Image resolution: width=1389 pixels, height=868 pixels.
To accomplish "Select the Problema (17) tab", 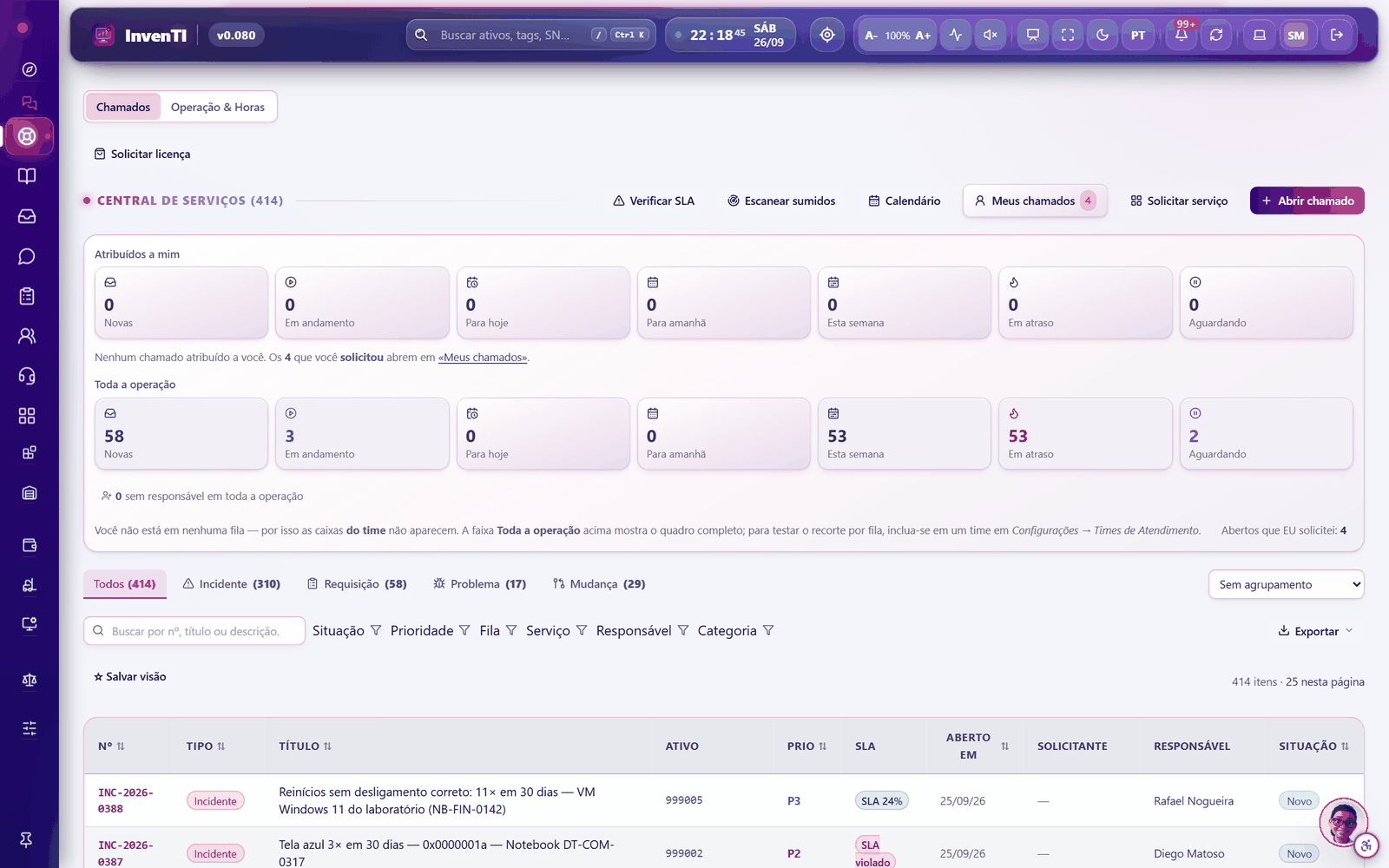I will click(x=480, y=584).
